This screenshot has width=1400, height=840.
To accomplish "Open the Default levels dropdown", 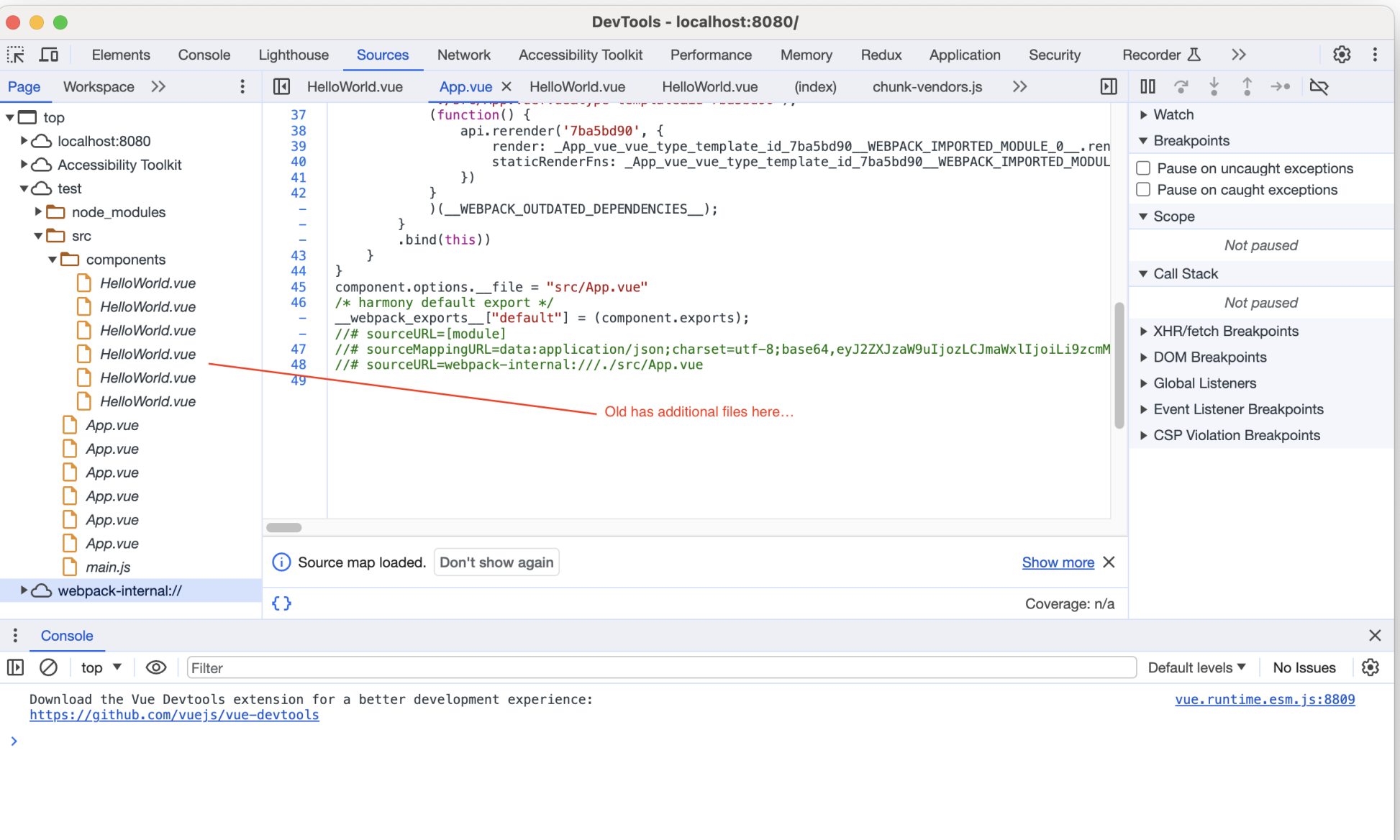I will [1196, 667].
